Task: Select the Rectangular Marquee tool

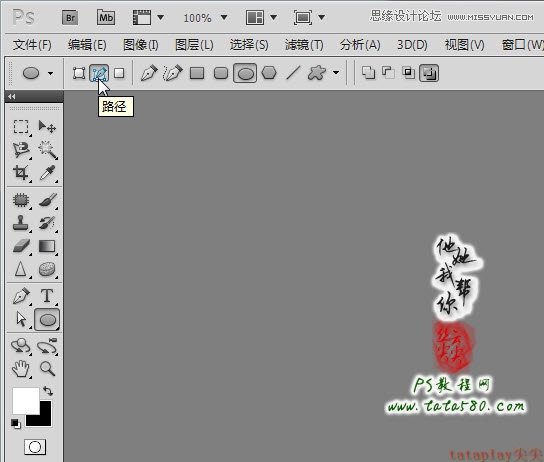Action: [21, 127]
